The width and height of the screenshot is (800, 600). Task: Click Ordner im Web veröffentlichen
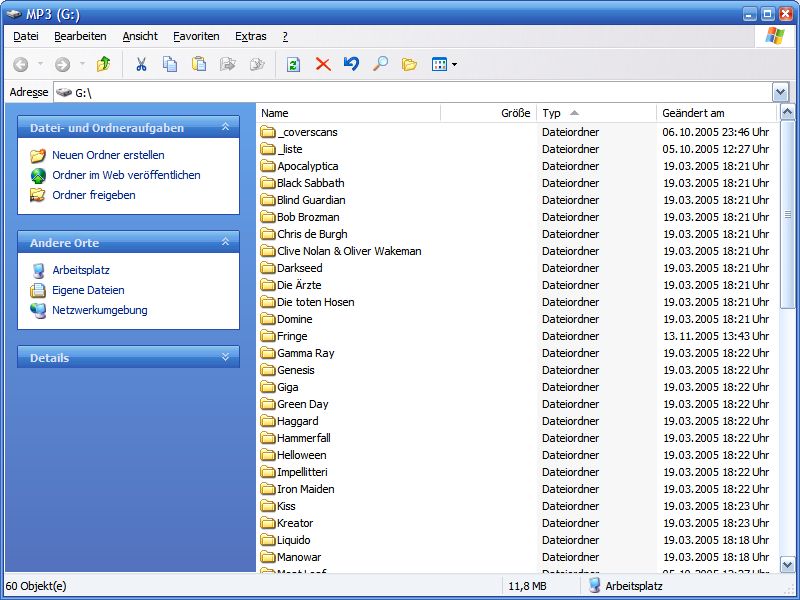point(126,175)
